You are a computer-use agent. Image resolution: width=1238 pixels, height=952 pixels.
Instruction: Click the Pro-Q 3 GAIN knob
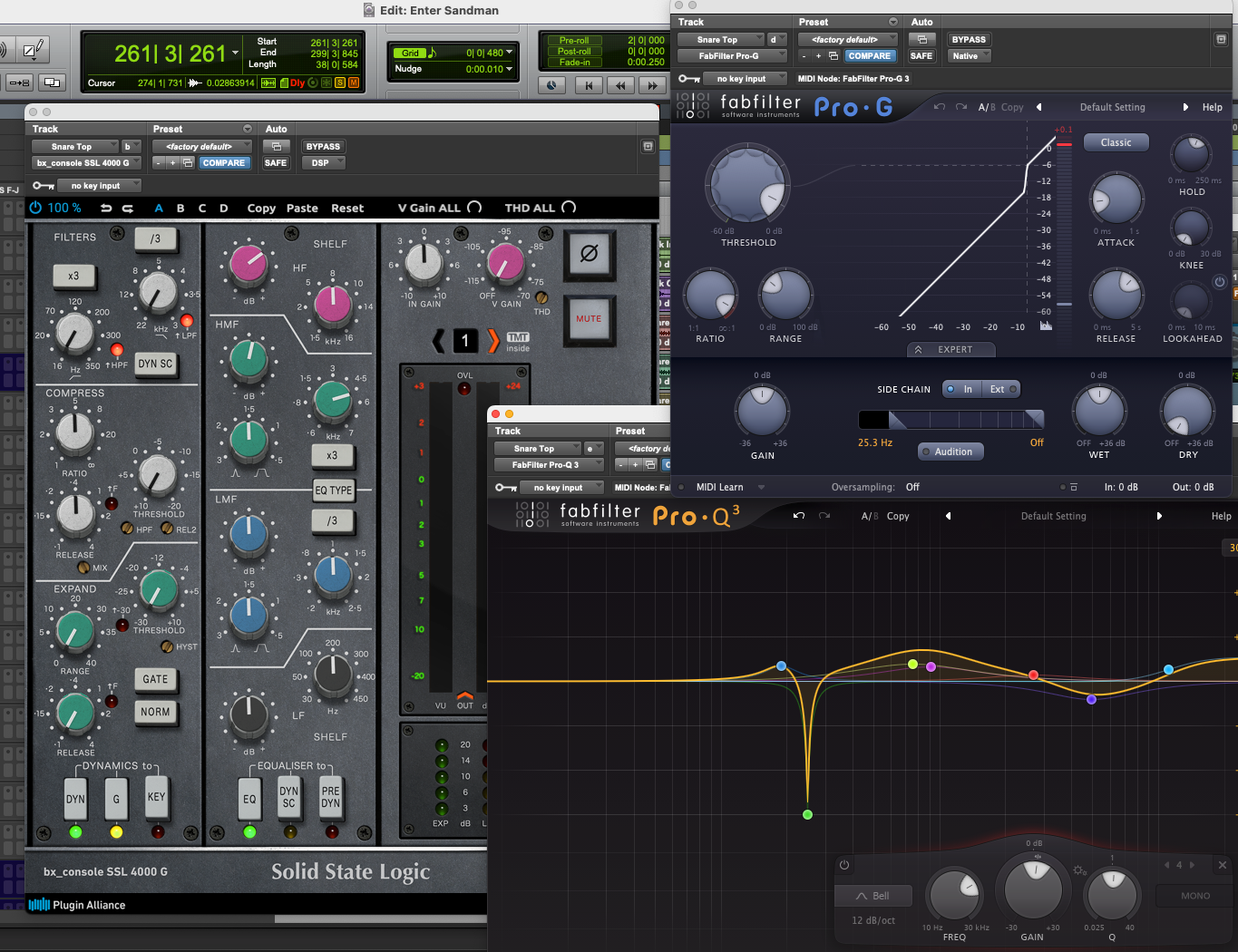(x=1032, y=889)
